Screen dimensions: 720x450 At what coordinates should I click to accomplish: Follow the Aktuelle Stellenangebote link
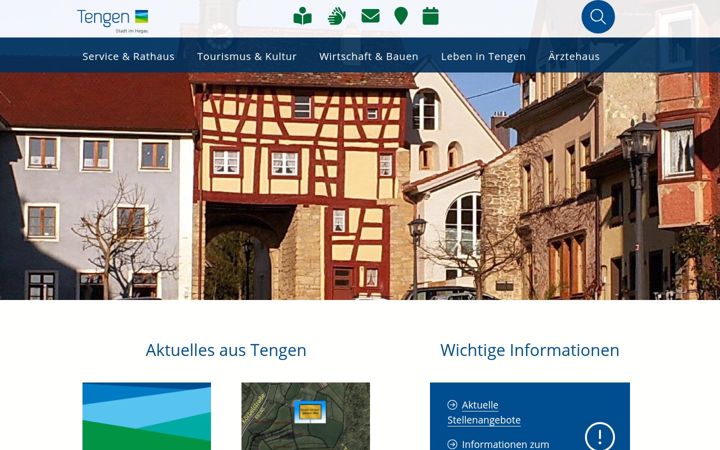(x=484, y=412)
